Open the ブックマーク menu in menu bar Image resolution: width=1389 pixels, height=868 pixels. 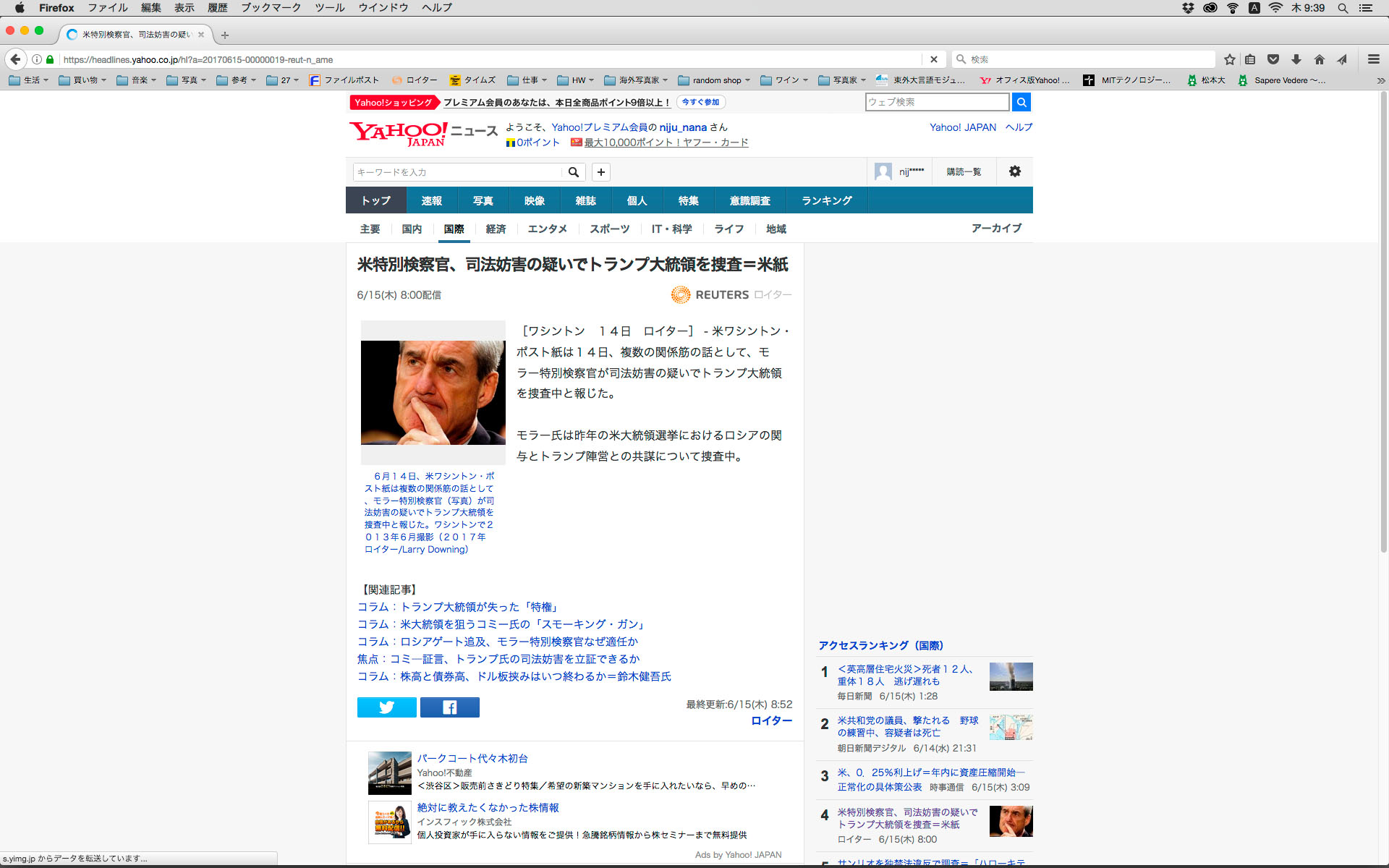tap(271, 8)
